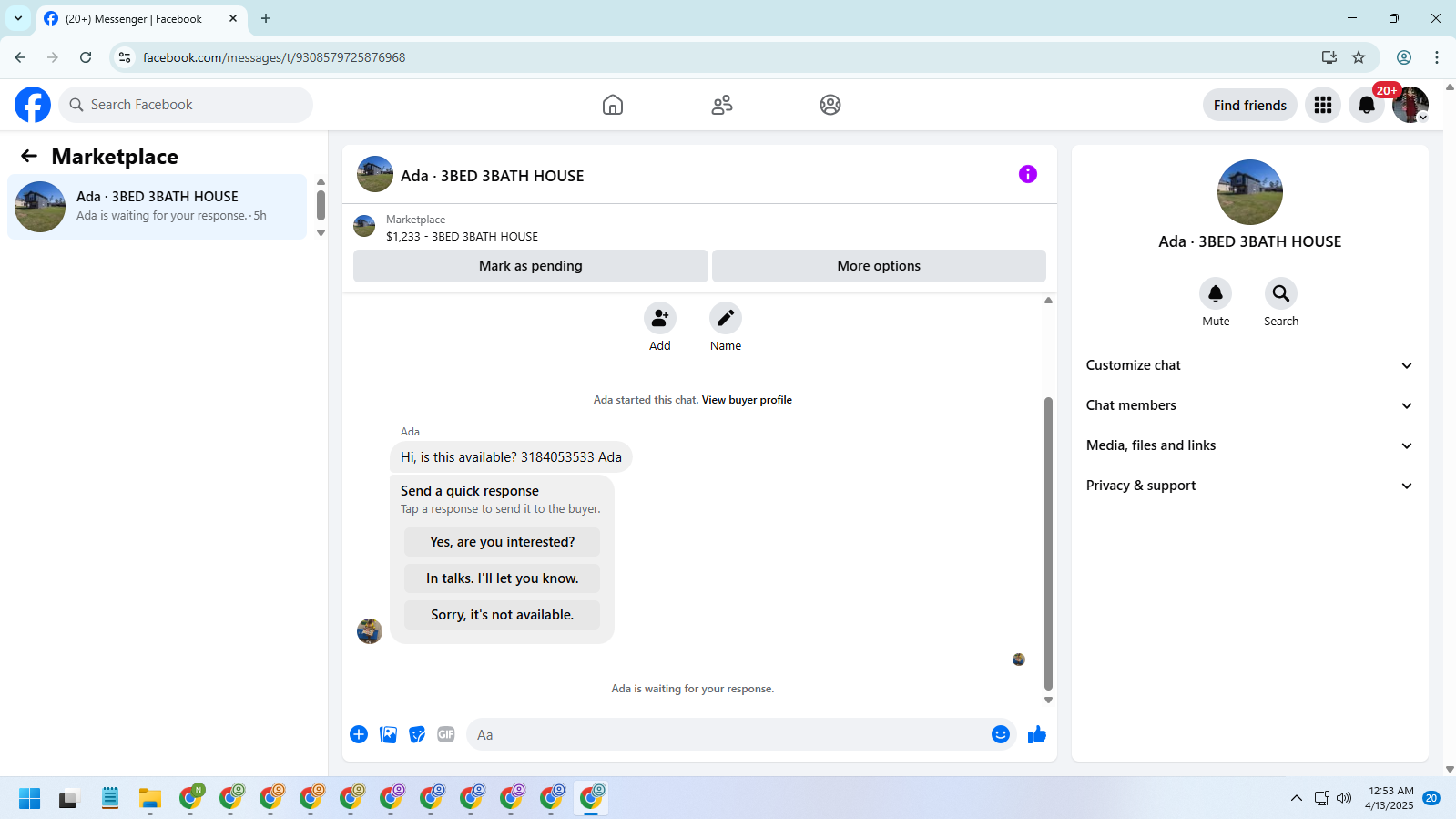Edit the chat name with pencil icon
This screenshot has height=819, width=1456.
(726, 318)
